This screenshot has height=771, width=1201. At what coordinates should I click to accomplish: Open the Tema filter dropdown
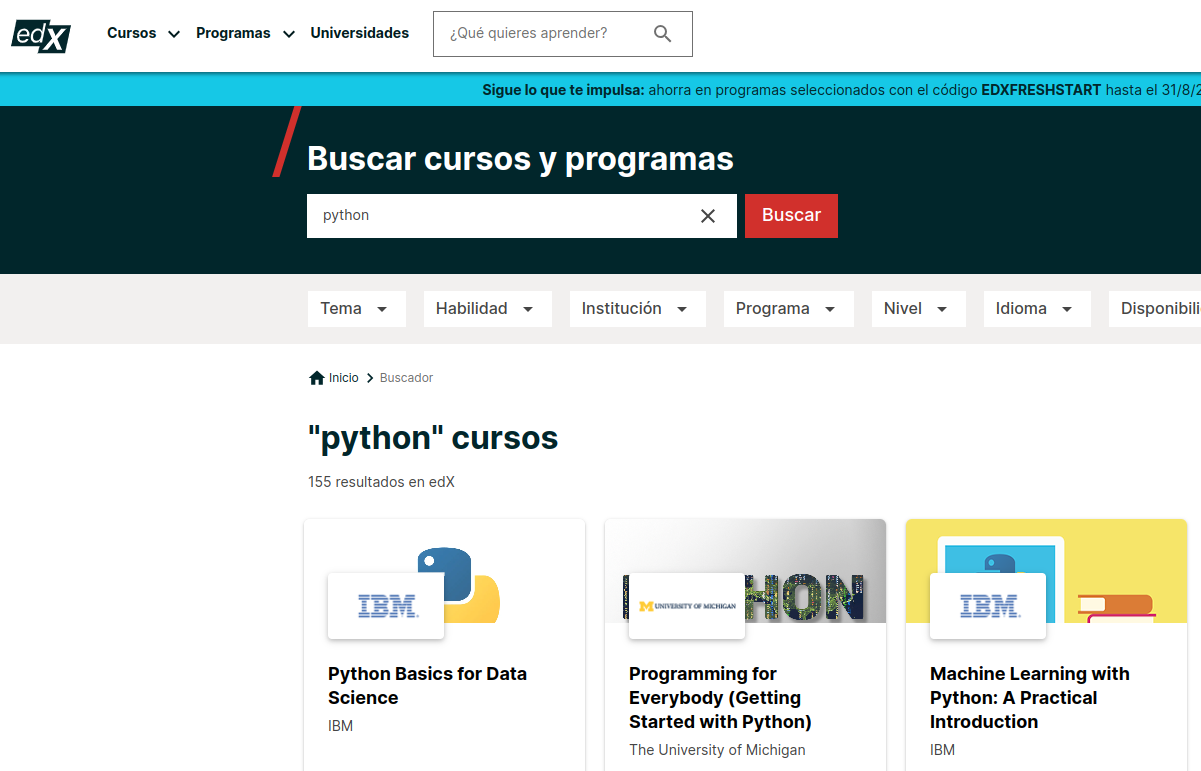click(356, 308)
